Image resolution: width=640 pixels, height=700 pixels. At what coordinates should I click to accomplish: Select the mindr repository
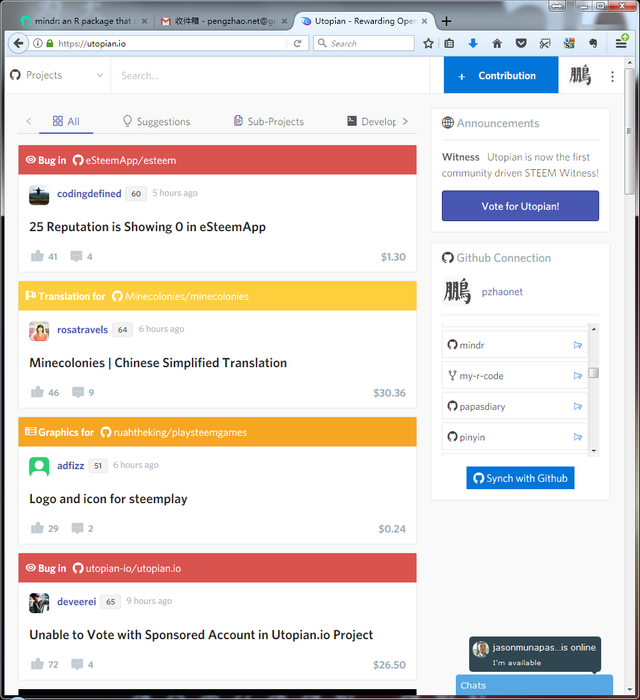[x=515, y=345]
